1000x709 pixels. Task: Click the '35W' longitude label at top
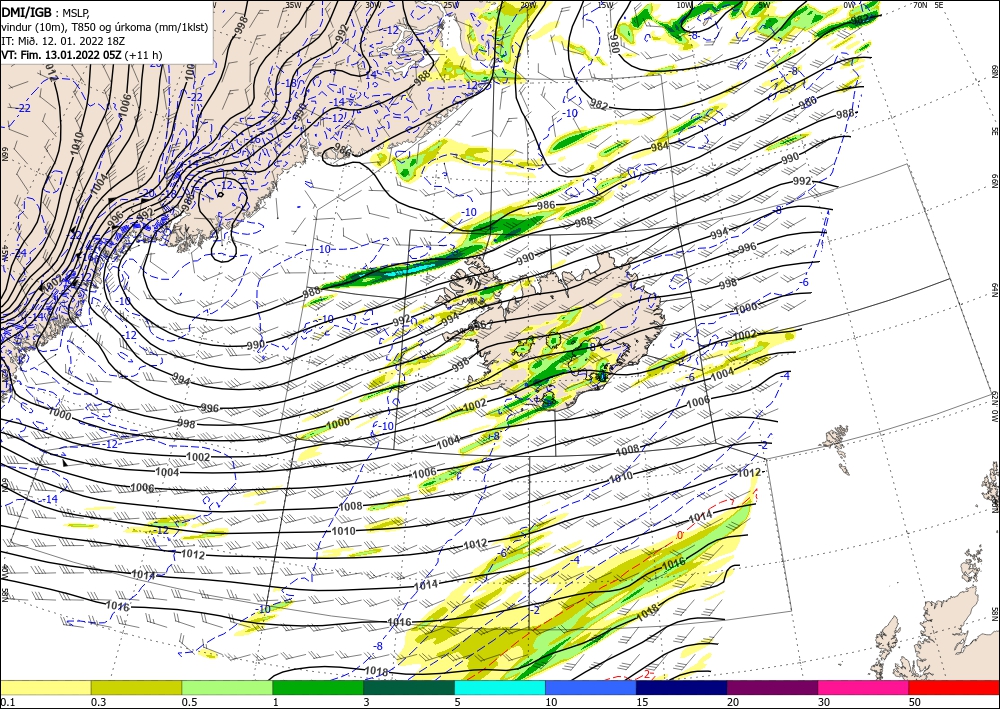point(293,4)
